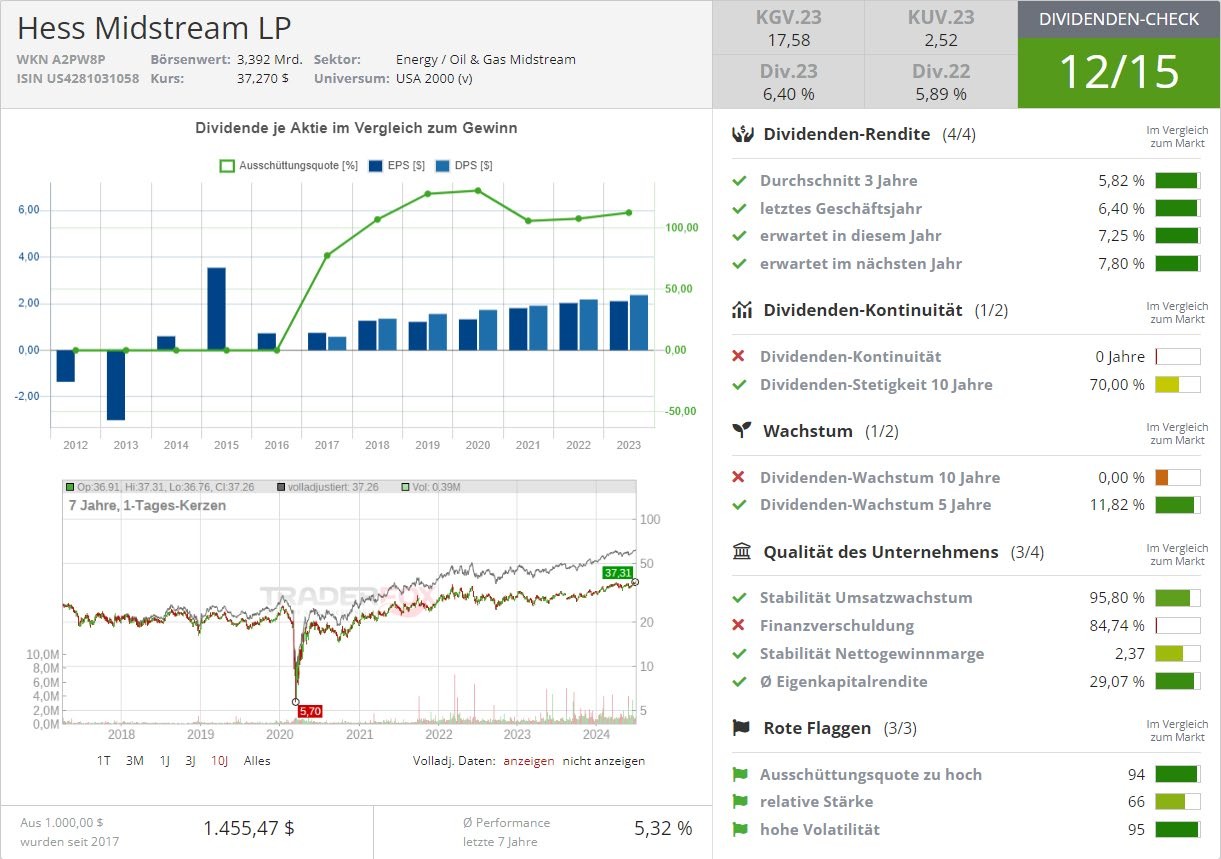Select the 3M chart timeframe
Viewport: 1221px width, 859px height.
pyautogui.click(x=135, y=761)
